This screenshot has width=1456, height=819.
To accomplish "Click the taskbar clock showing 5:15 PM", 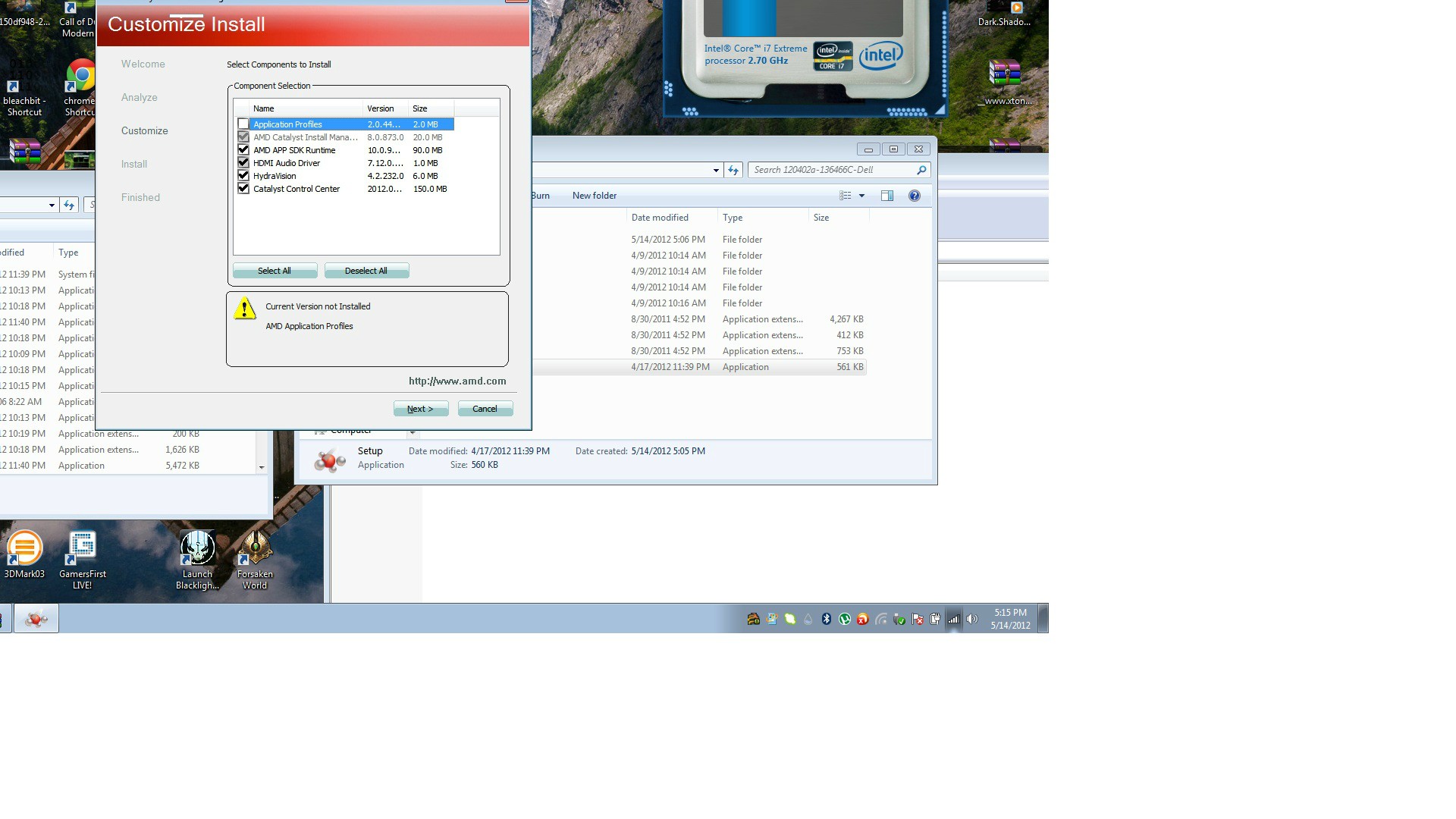I will click(x=1010, y=619).
